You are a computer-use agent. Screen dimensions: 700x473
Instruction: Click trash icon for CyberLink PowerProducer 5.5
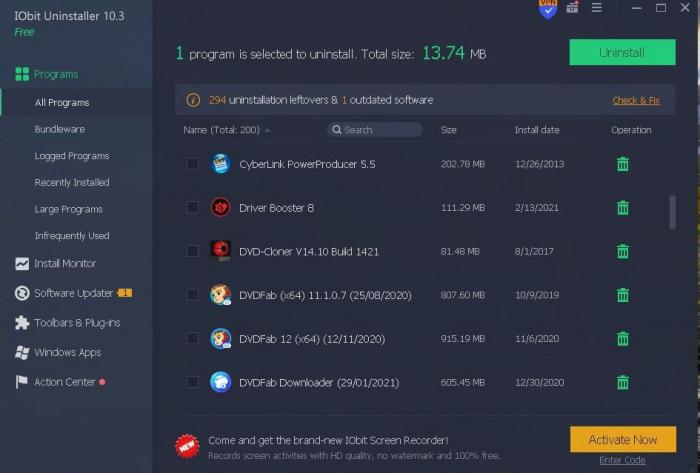[623, 164]
